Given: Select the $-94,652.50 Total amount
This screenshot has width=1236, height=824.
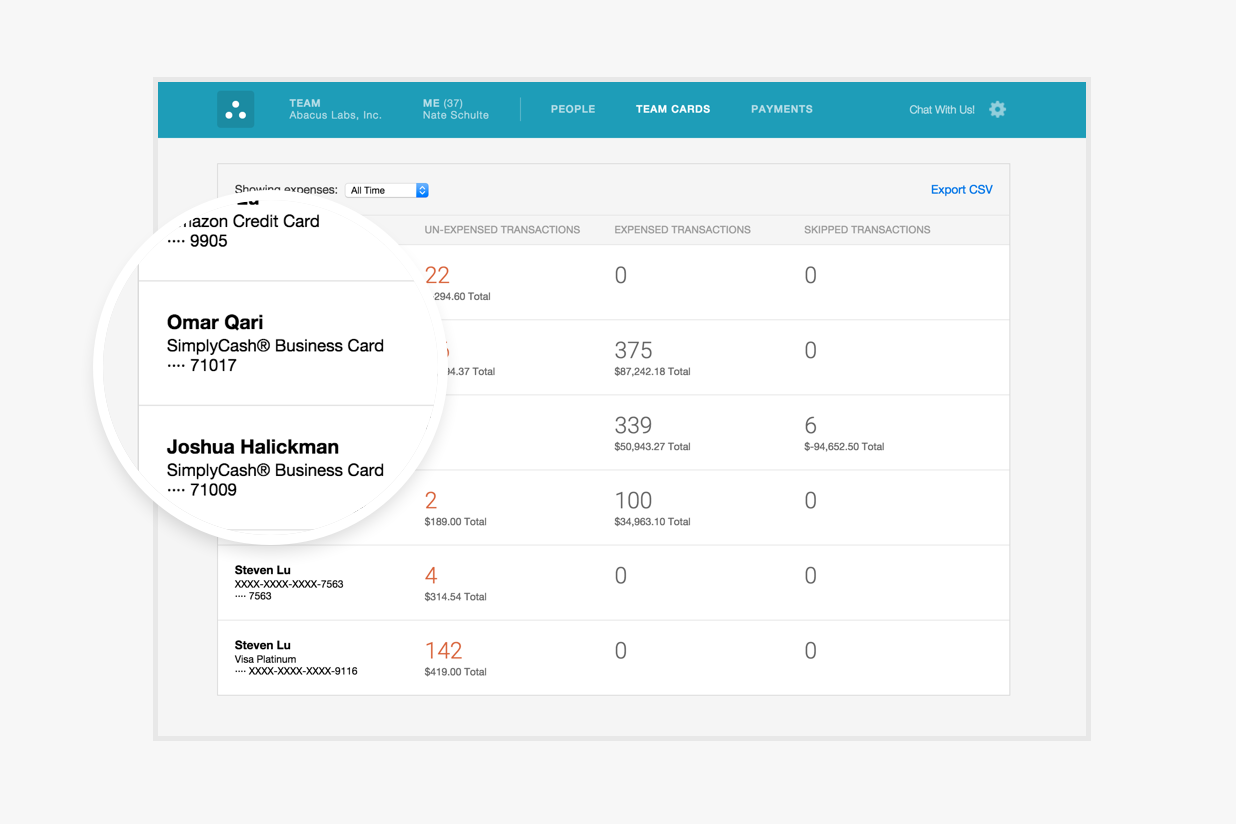Looking at the screenshot, I should point(844,447).
